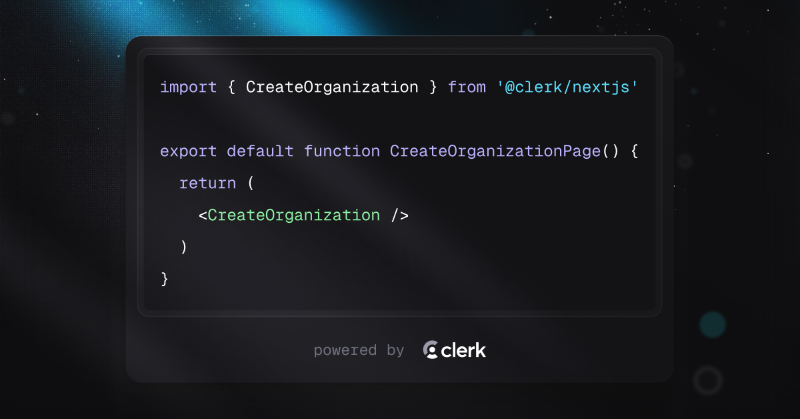Click the 'clerk' wordmark text
Image resolution: width=800 pixels, height=419 pixels.
(x=463, y=350)
